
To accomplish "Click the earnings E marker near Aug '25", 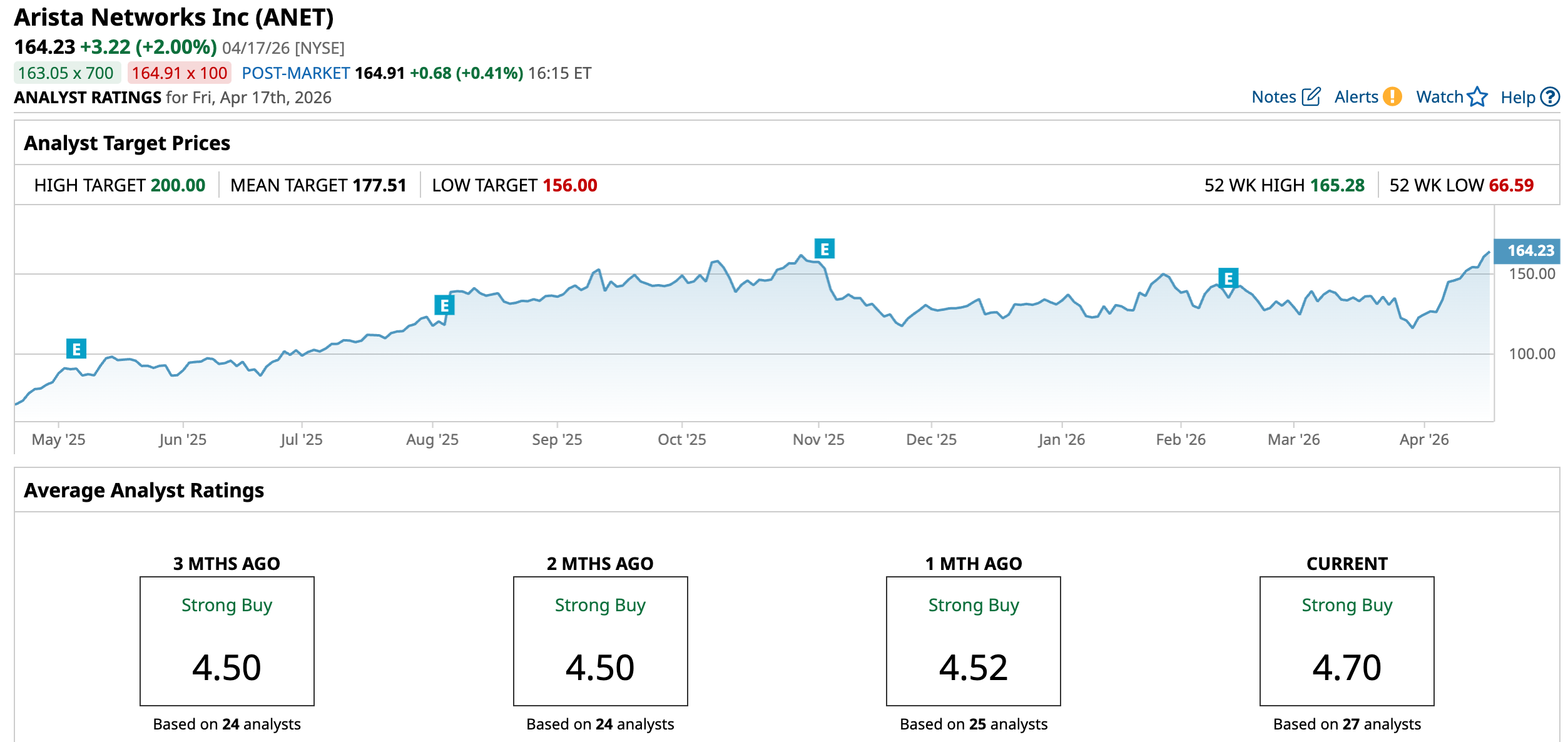I will (444, 305).
